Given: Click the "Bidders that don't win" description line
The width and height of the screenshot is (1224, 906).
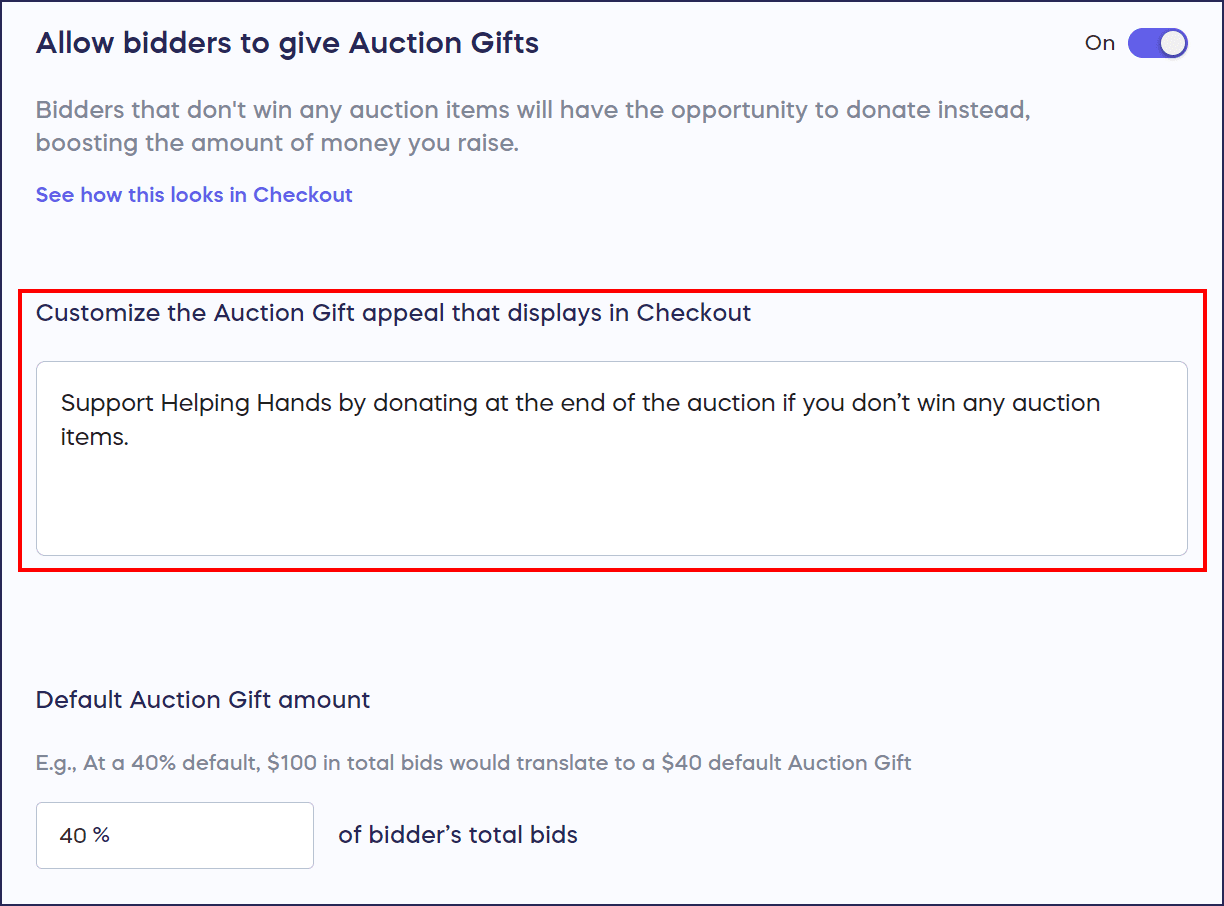Looking at the screenshot, I should coord(532,109).
